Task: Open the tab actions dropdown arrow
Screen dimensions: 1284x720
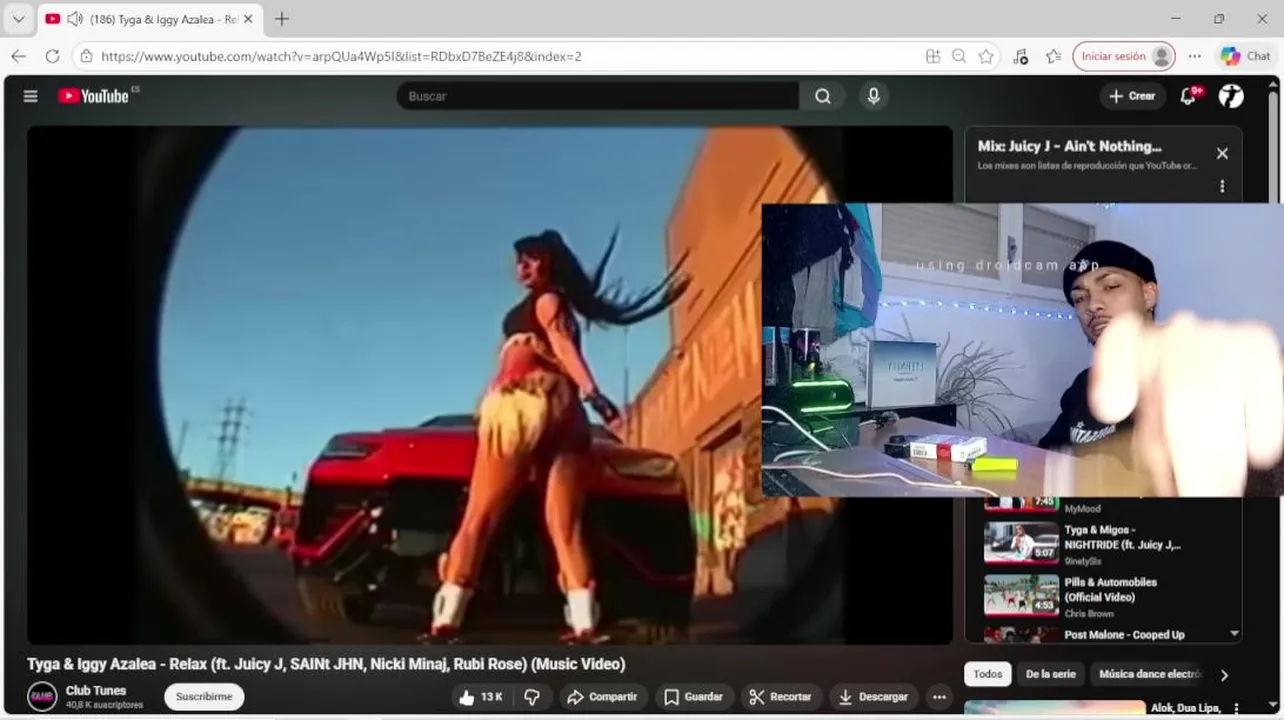Action: click(18, 19)
